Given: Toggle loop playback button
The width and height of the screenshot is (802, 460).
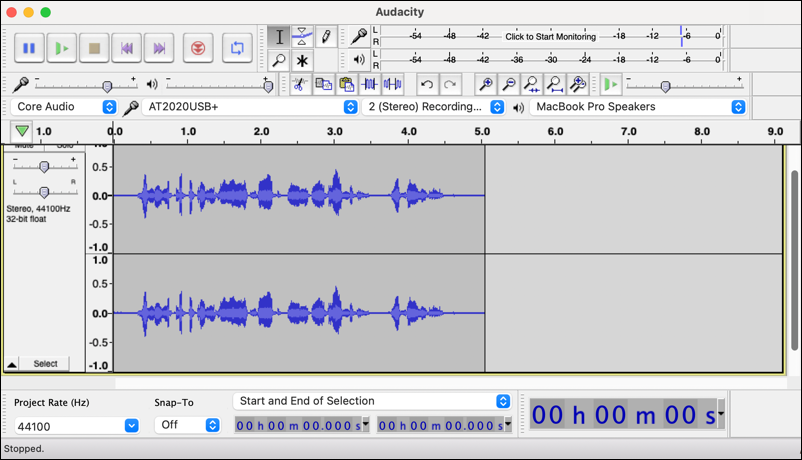Looking at the screenshot, I should (x=237, y=47).
